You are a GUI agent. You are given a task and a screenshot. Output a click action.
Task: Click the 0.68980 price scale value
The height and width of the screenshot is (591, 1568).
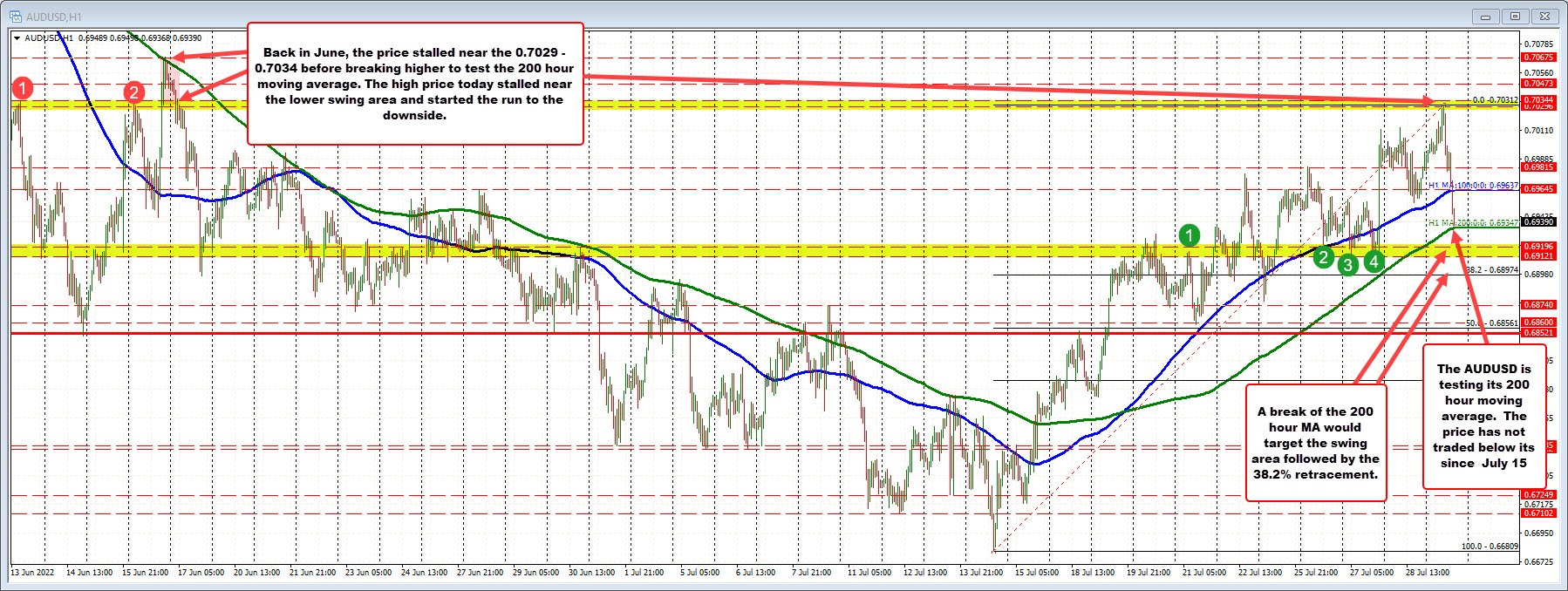pos(1538,275)
